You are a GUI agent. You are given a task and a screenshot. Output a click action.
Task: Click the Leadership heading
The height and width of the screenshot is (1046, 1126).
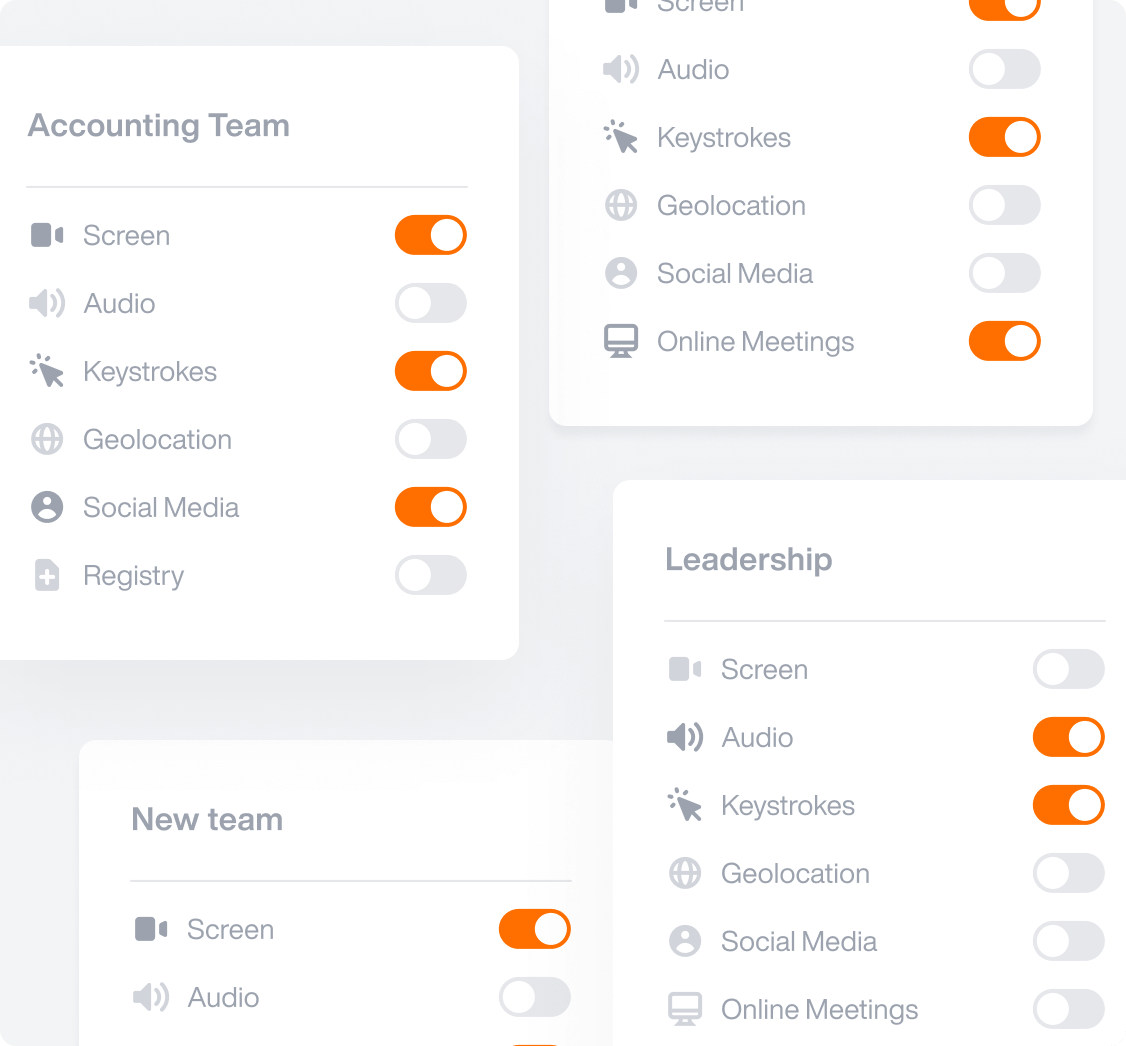click(x=748, y=559)
